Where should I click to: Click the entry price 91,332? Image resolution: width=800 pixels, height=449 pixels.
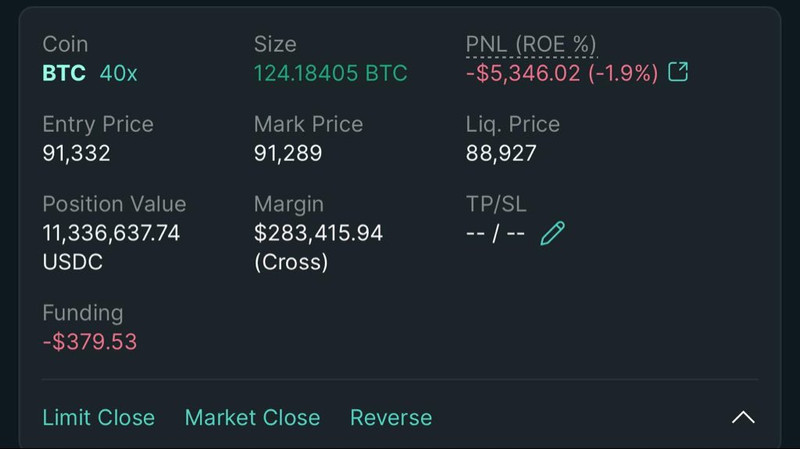76,153
